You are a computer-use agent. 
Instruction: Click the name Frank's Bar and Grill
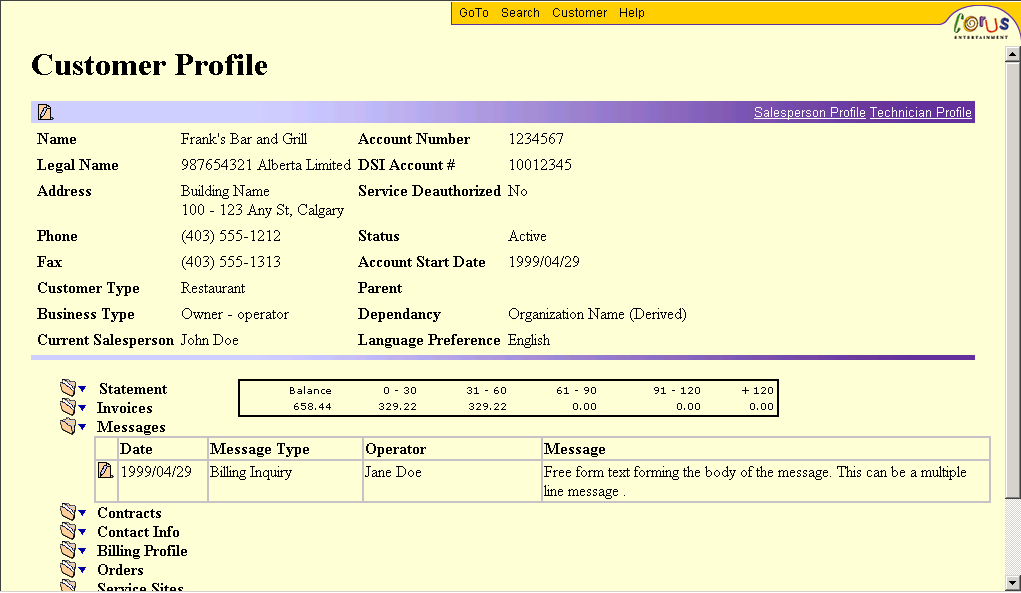pos(244,139)
